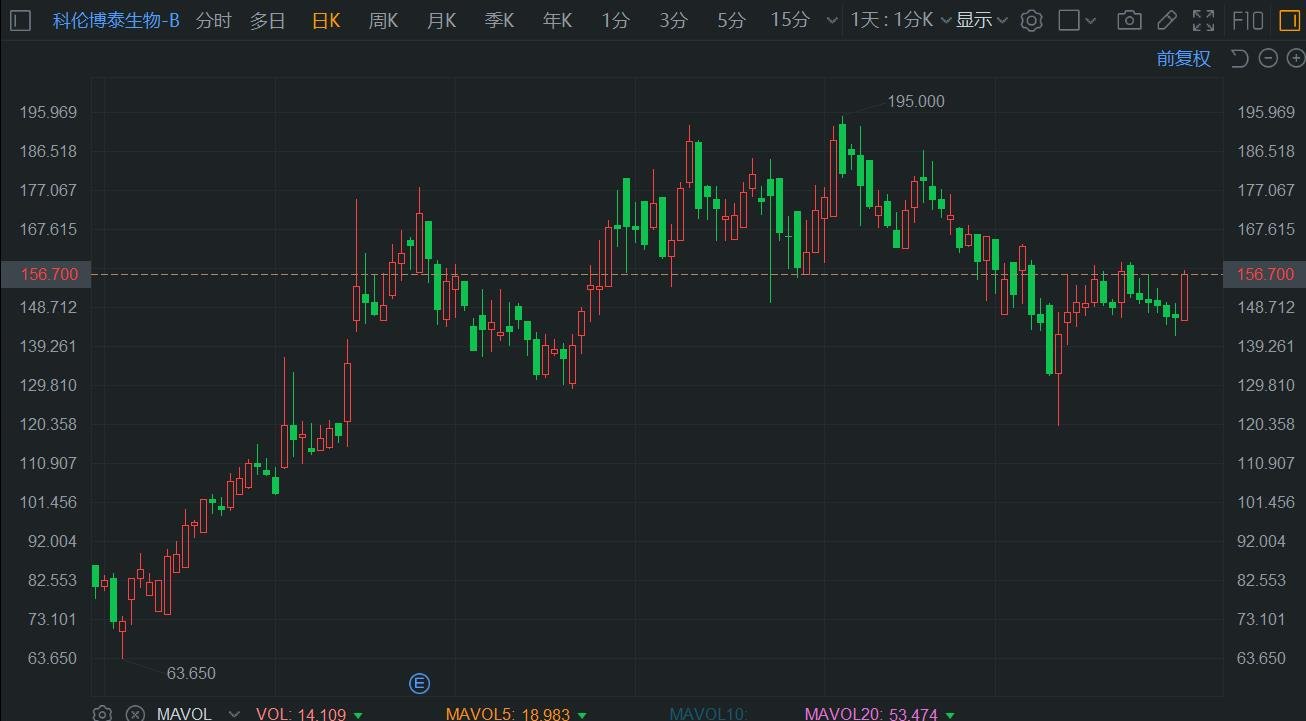Click the 63.650 low price annotation
1306x721 pixels.
point(191,673)
